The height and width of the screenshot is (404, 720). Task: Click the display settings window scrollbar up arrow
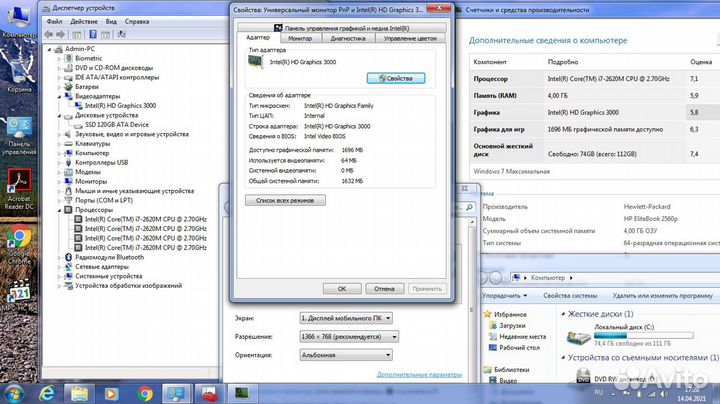pyautogui.click(x=472, y=223)
